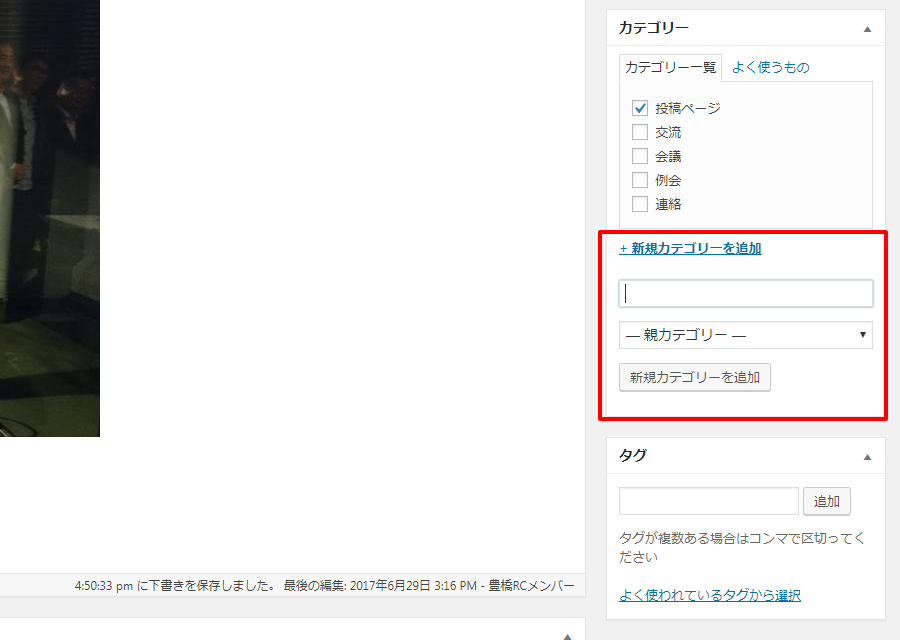Open the よく使うもの tab
This screenshot has height=640, width=900.
tap(770, 68)
